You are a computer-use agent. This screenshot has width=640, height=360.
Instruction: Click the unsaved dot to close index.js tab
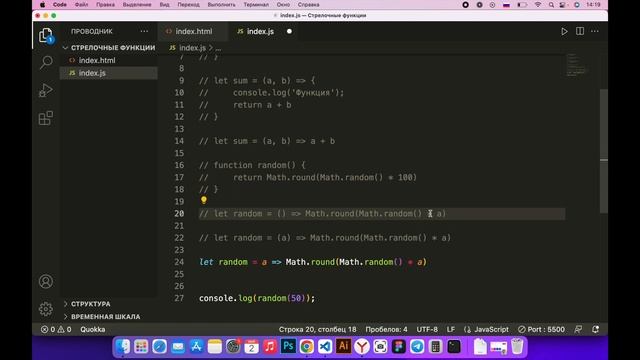[289, 31]
